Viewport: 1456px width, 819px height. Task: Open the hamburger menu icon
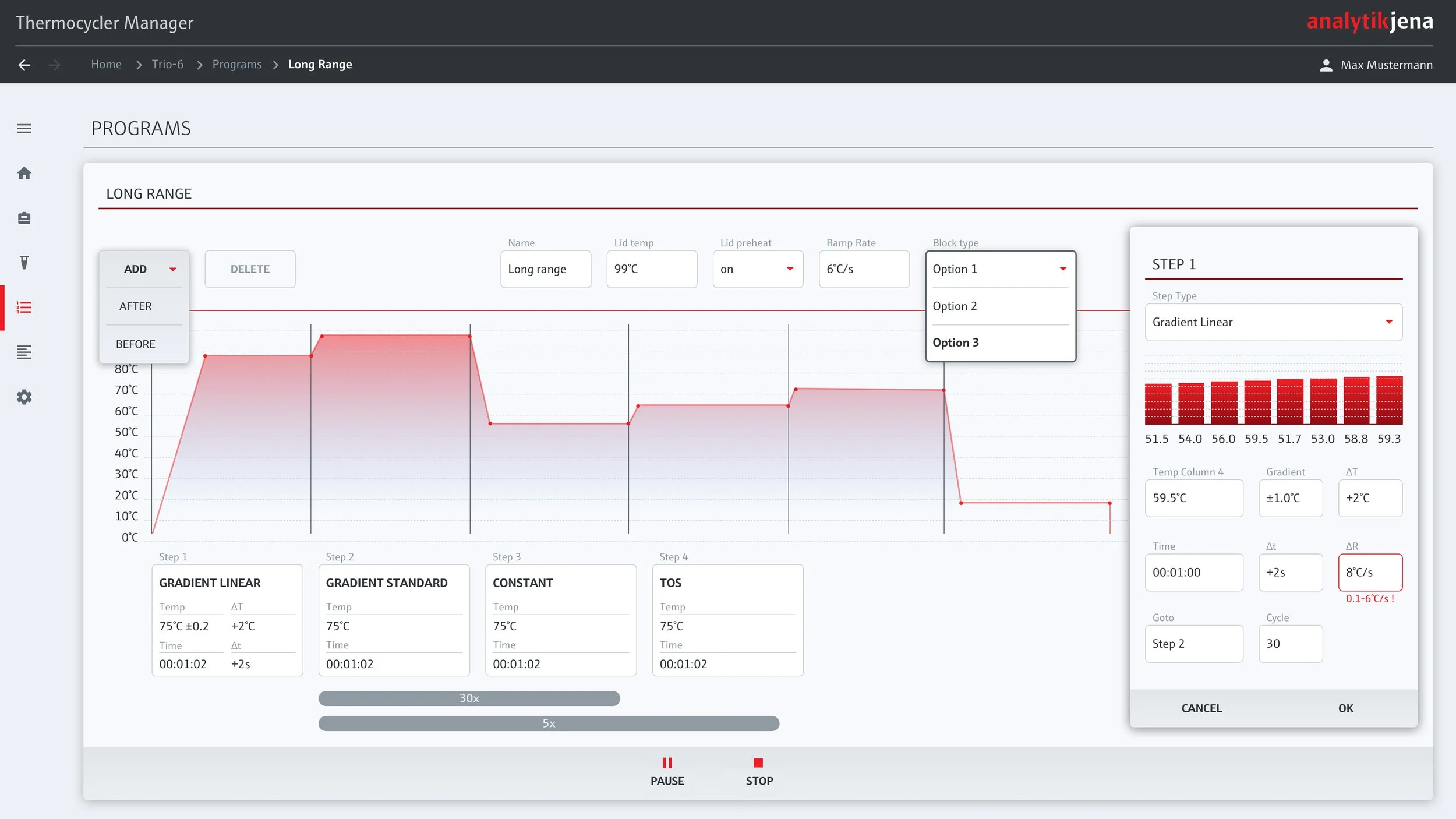[24, 128]
